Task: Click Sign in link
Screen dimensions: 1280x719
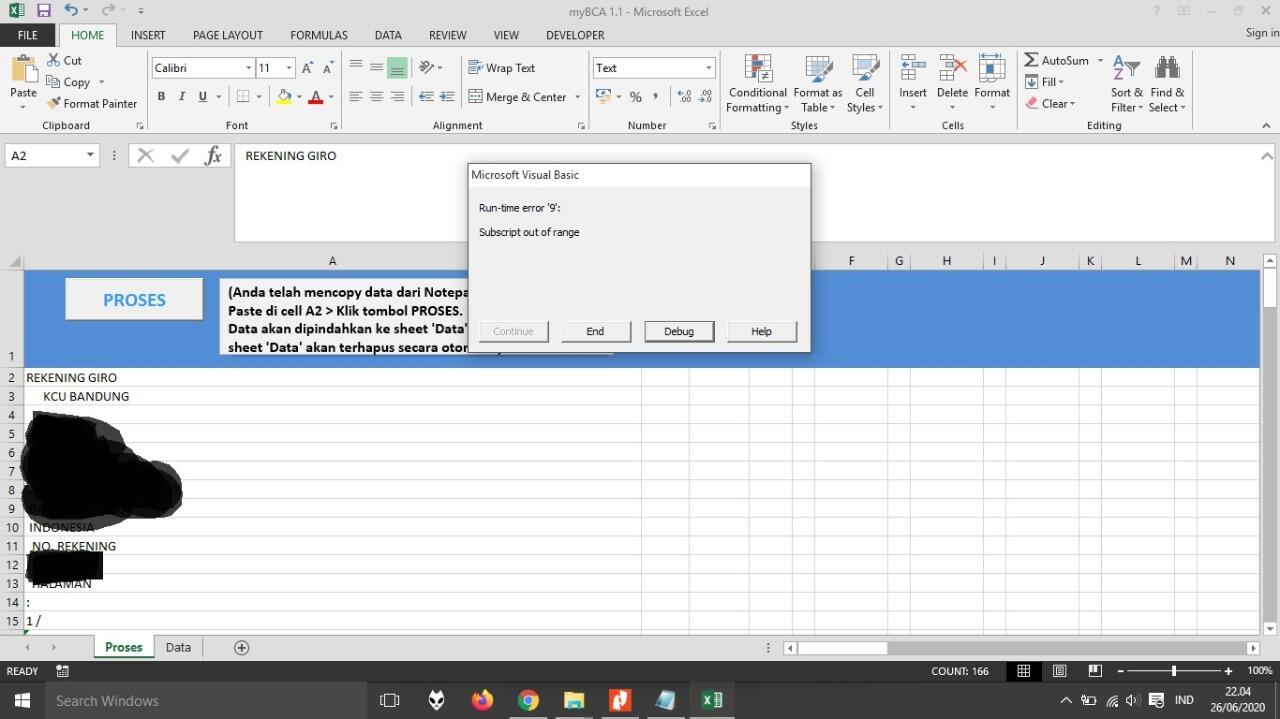Action: [1262, 33]
